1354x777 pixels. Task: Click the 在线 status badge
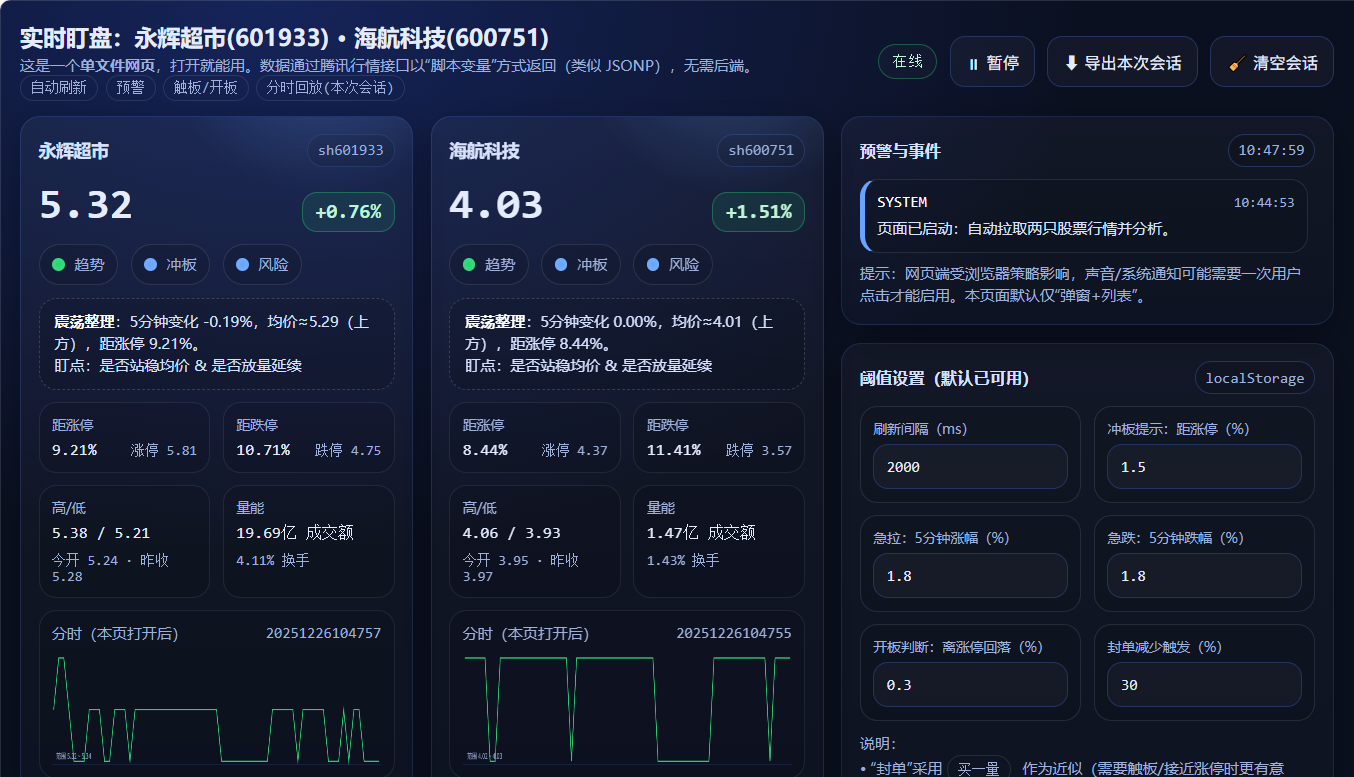908,61
